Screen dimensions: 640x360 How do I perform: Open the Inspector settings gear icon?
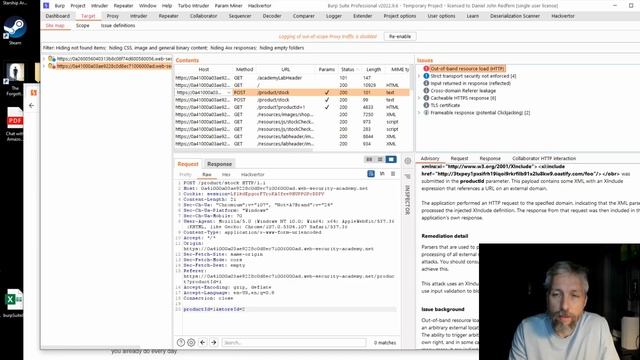click(x=407, y=161)
